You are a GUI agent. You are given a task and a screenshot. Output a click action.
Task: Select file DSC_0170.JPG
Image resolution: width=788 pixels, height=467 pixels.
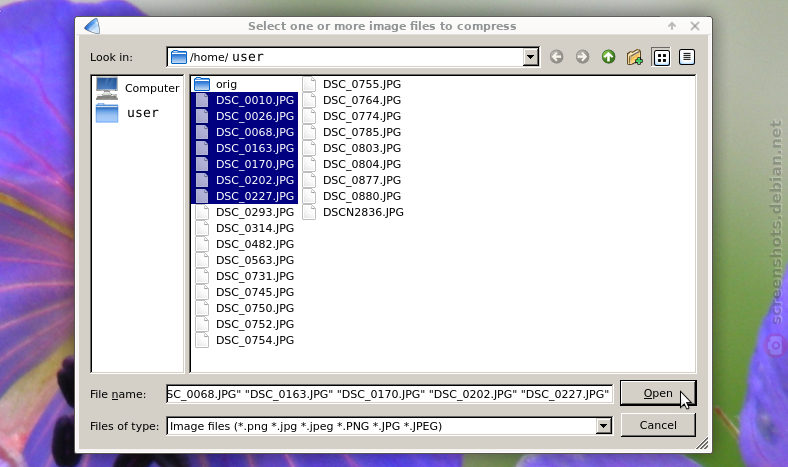pos(245,164)
